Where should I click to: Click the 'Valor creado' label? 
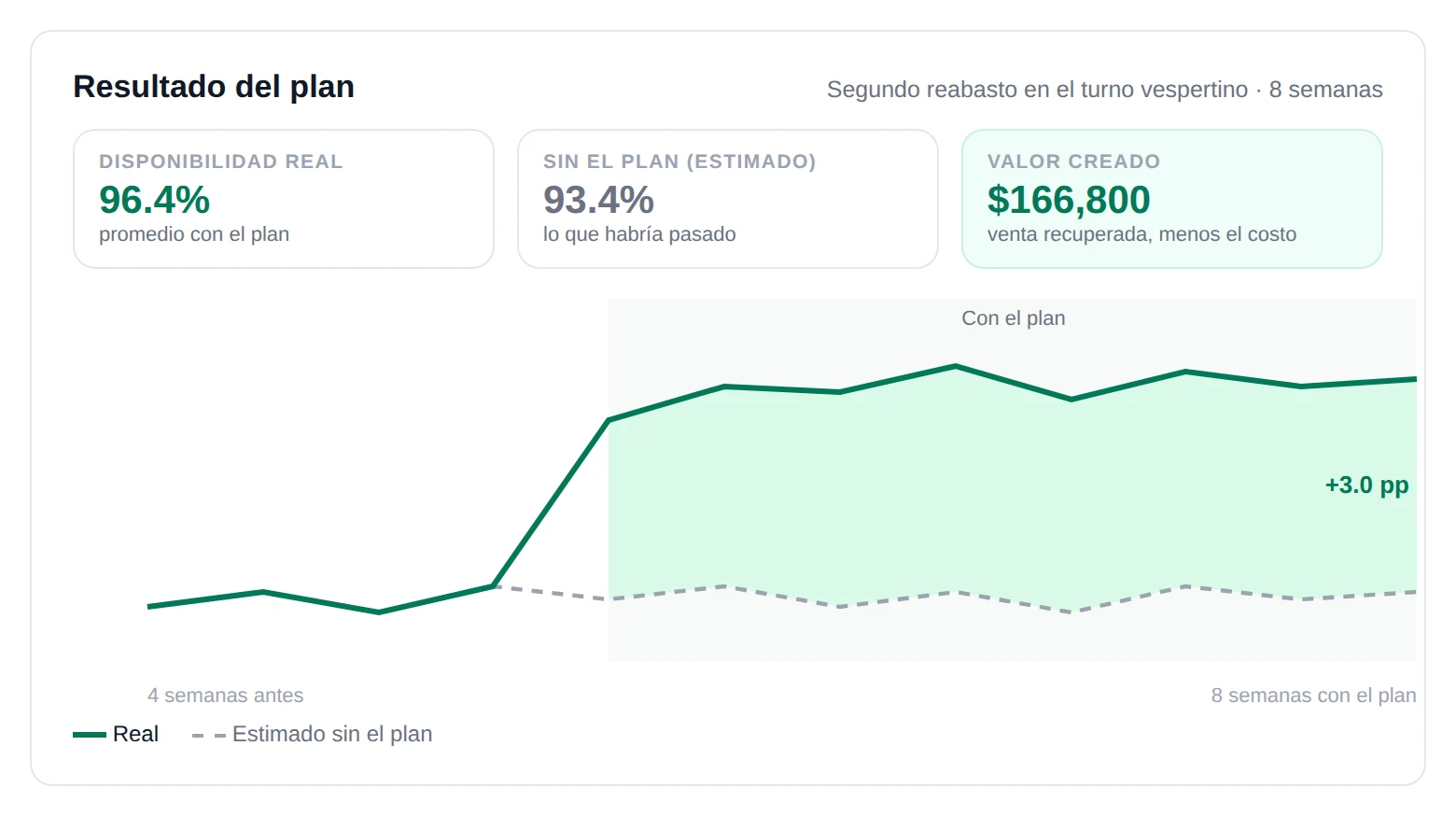pyautogui.click(x=1073, y=162)
